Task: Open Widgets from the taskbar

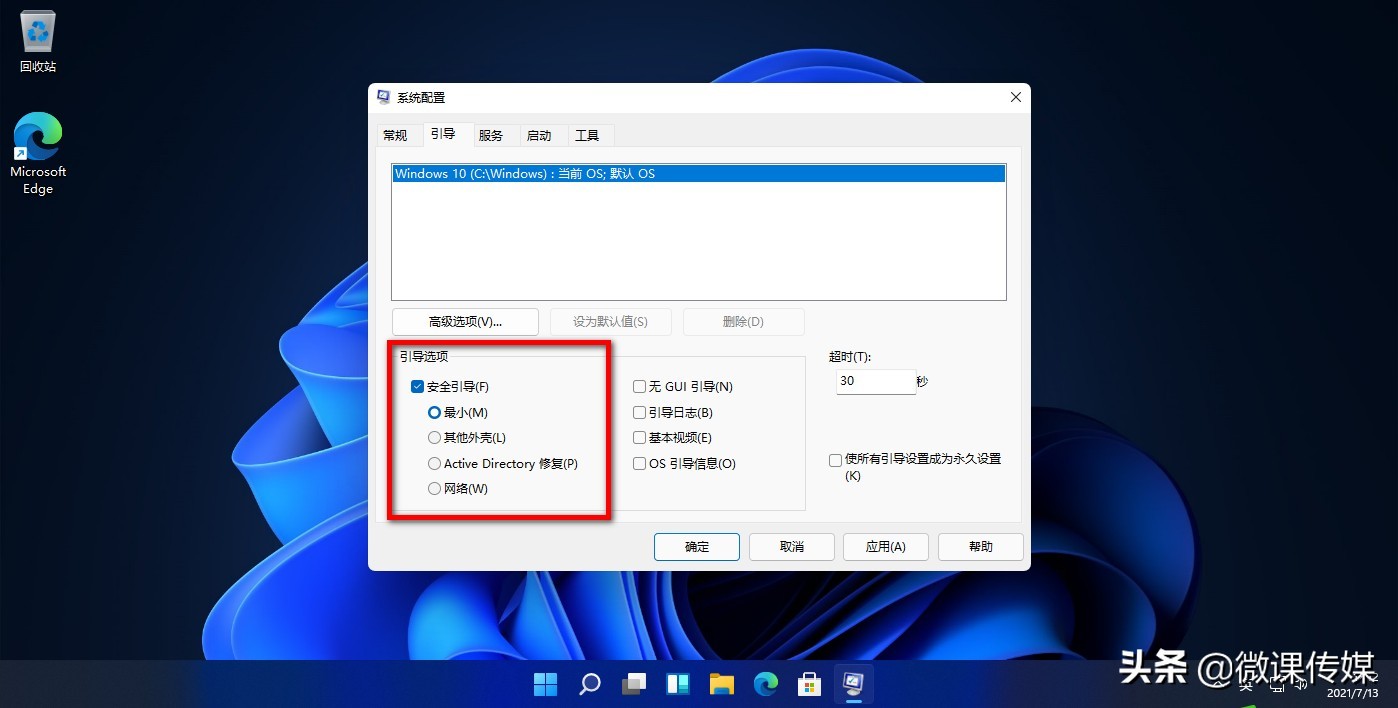Action: 678,684
